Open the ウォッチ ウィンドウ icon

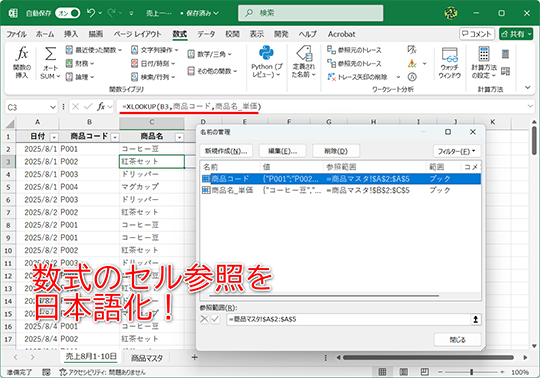coord(449,55)
